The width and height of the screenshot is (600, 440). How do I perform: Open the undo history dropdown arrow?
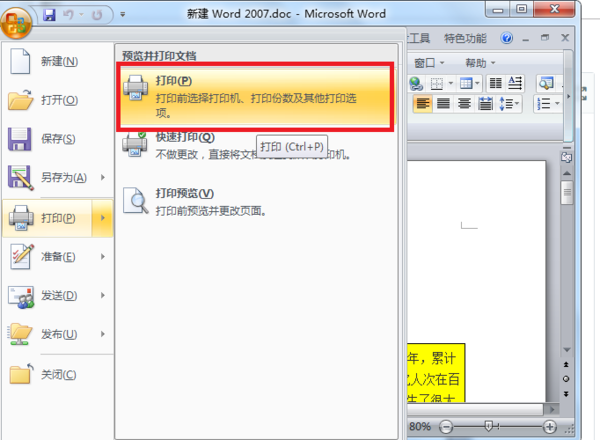[x=82, y=15]
